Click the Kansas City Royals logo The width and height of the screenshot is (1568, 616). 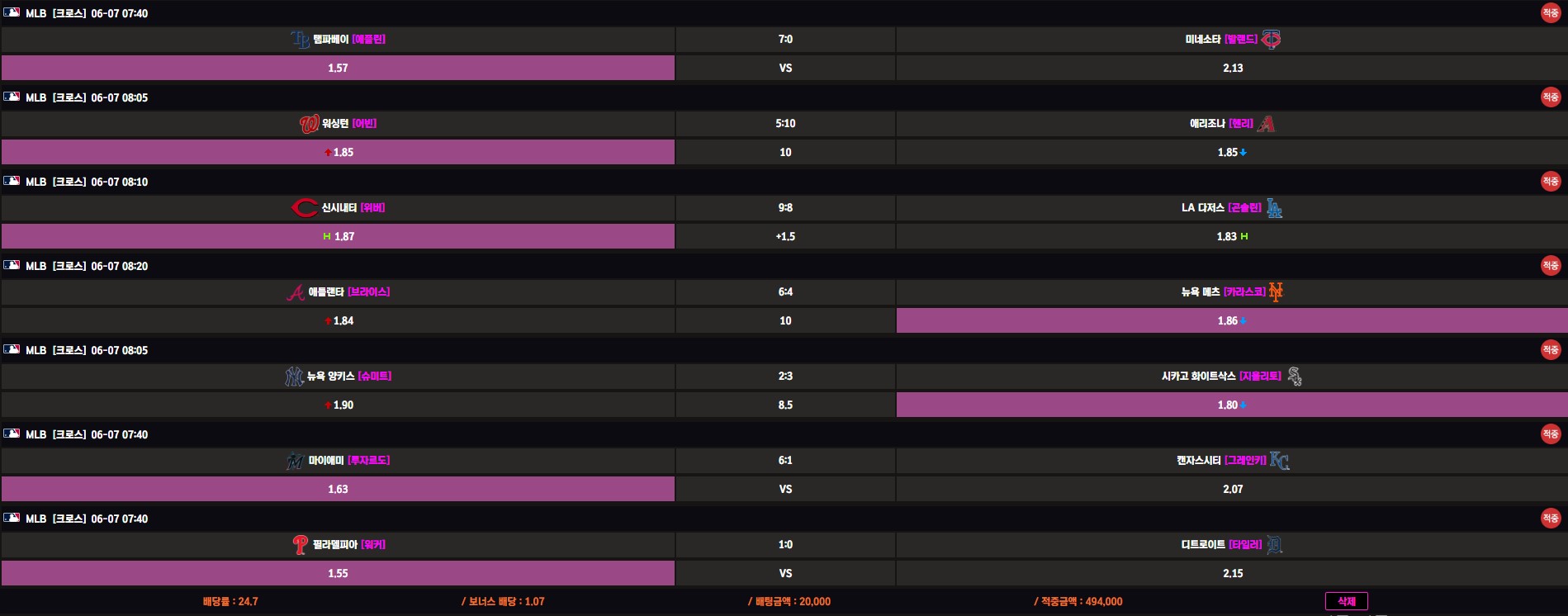[1279, 461]
